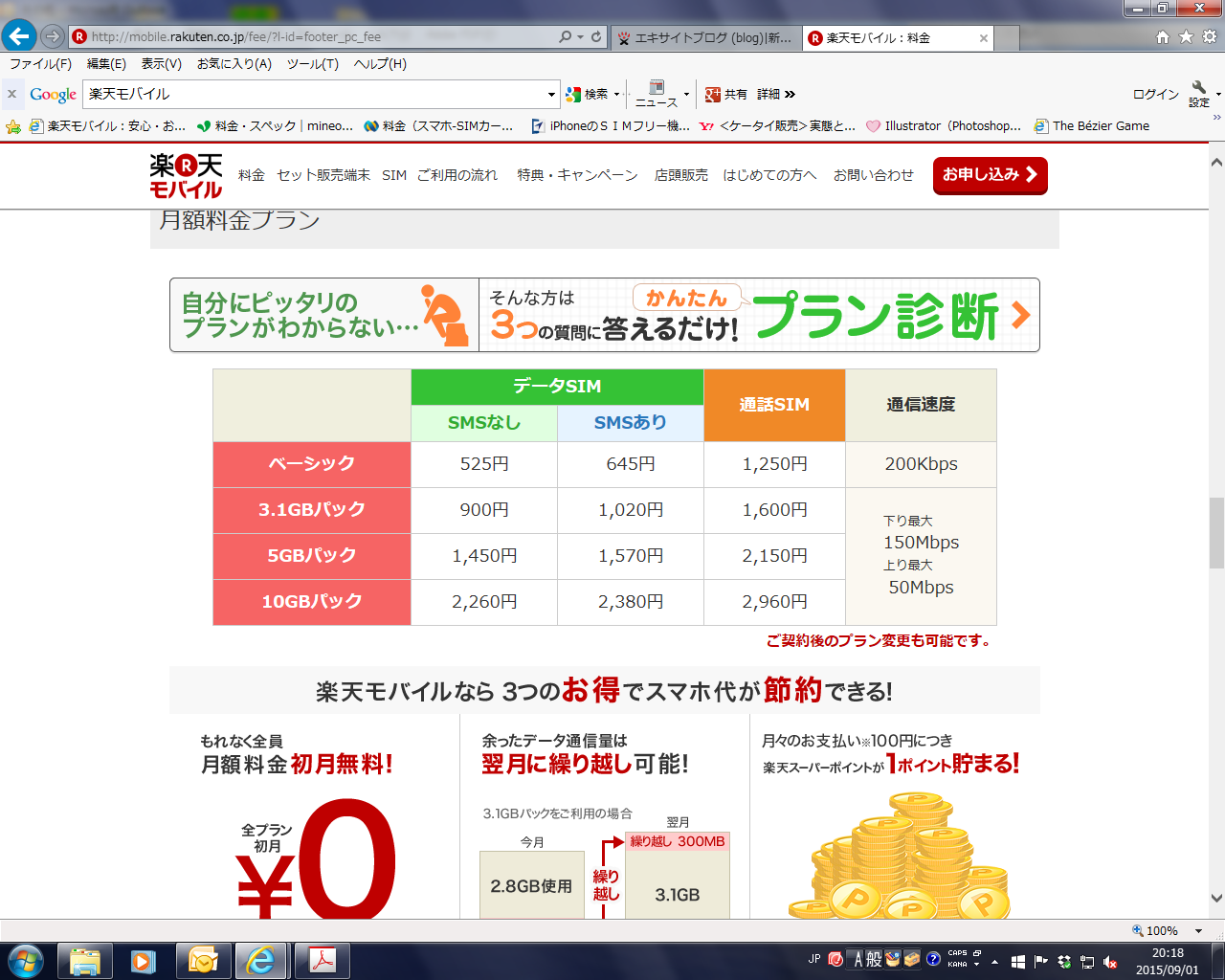Refresh the page with the reload icon
The height and width of the screenshot is (980, 1225).
tap(596, 36)
